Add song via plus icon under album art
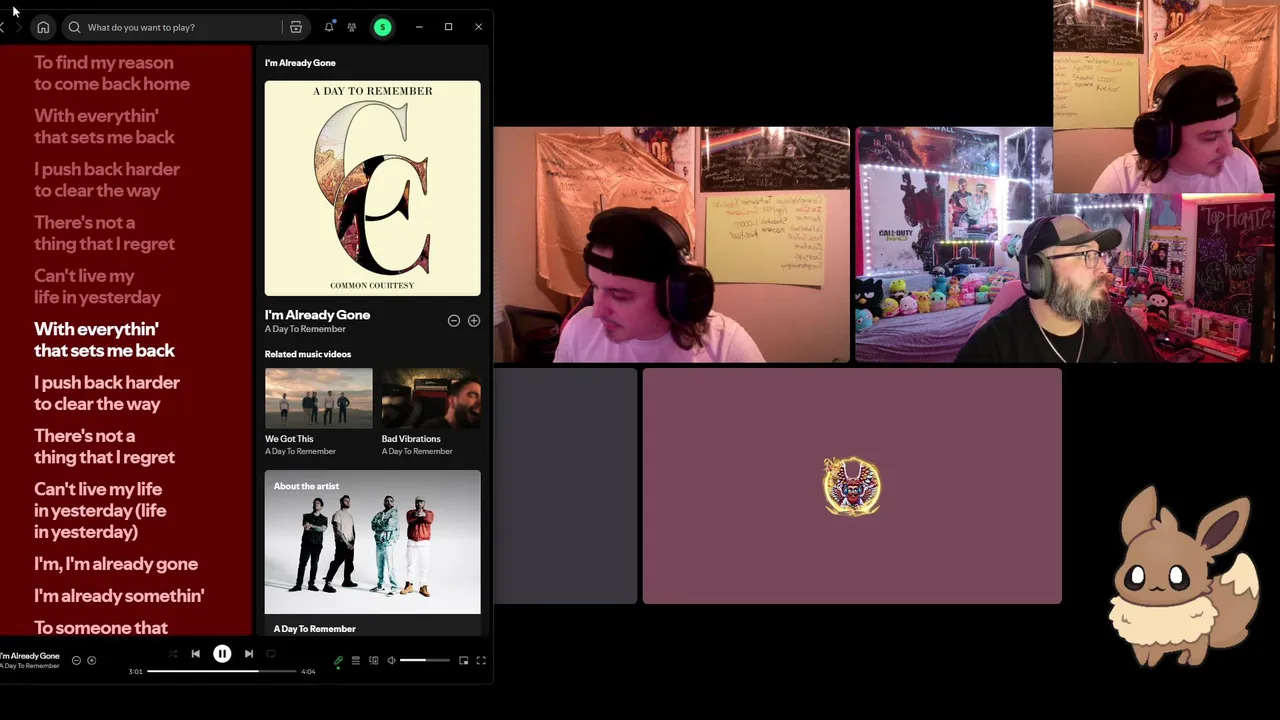This screenshot has width=1280, height=720. coord(474,321)
